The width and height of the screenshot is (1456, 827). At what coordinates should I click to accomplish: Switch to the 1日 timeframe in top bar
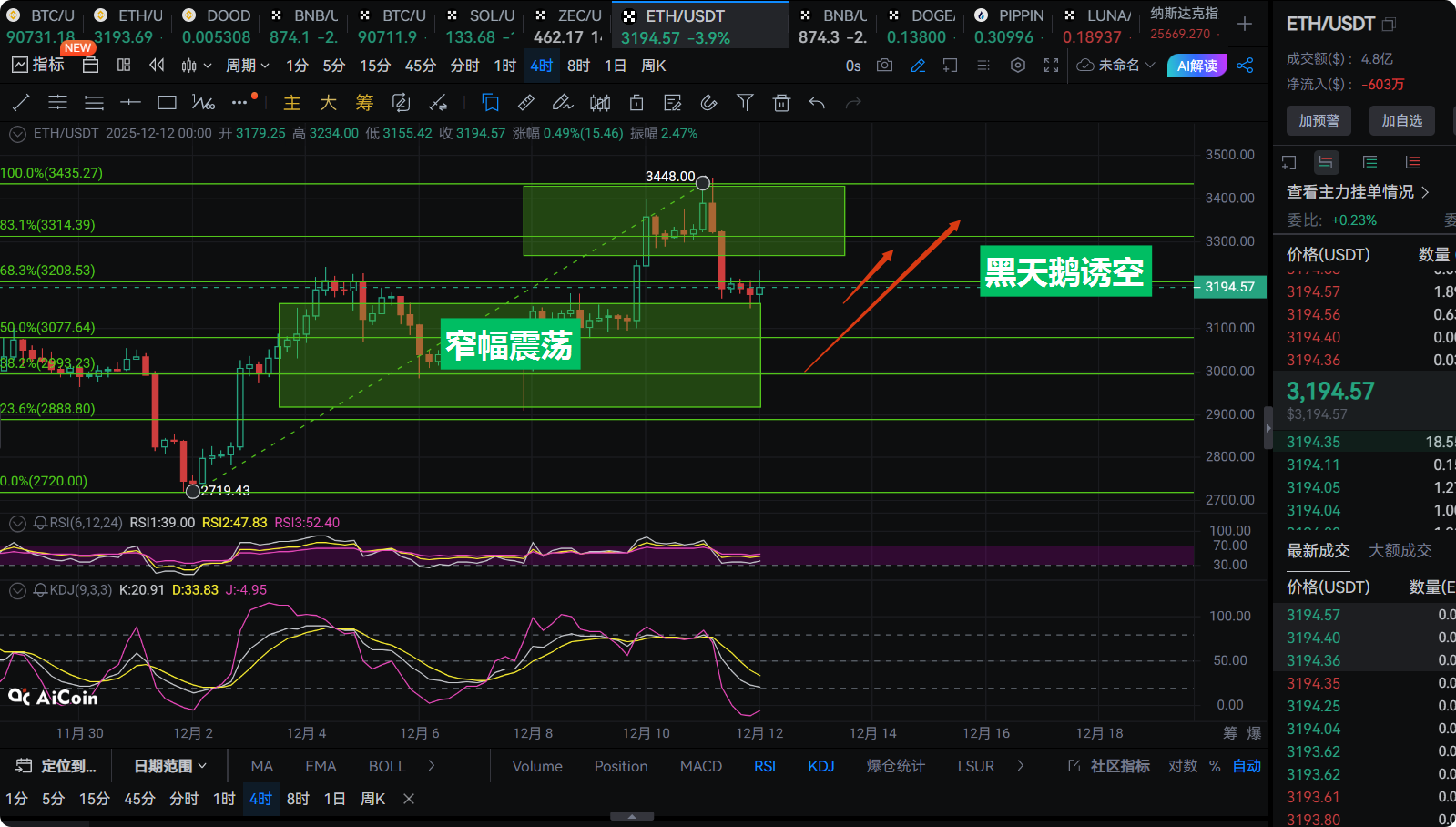click(616, 66)
